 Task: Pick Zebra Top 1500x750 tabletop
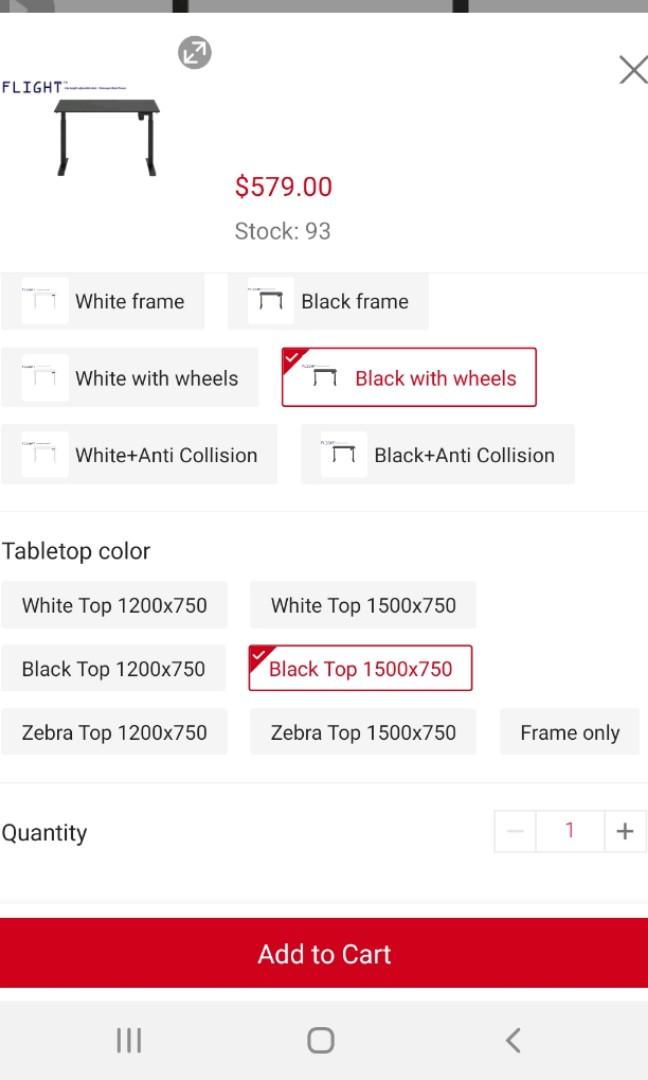(x=363, y=732)
